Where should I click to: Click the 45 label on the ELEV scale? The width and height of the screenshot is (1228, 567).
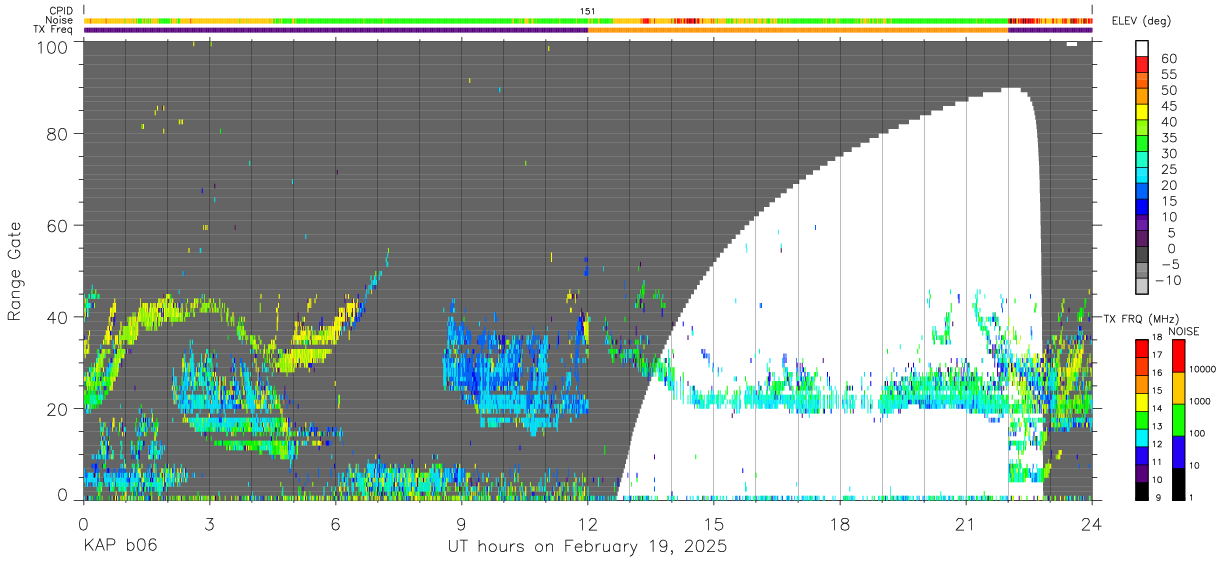click(1167, 106)
